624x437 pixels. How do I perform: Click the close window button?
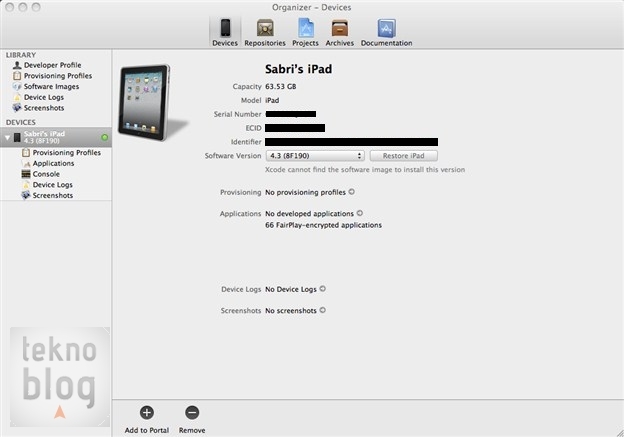click(x=10, y=7)
